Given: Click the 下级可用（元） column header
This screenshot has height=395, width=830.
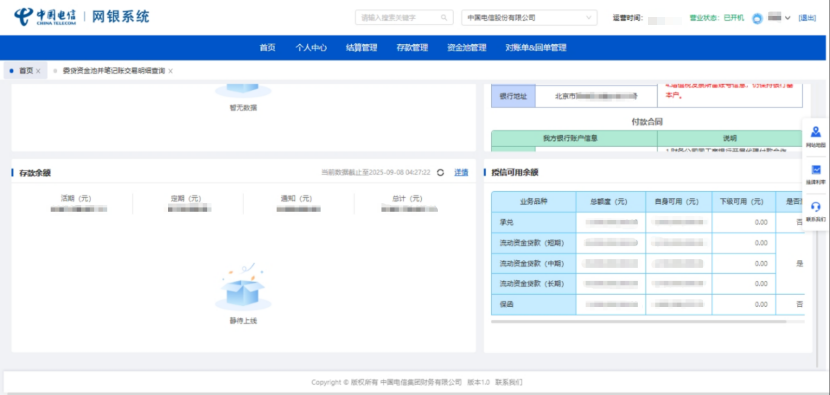Looking at the screenshot, I should (744, 202).
